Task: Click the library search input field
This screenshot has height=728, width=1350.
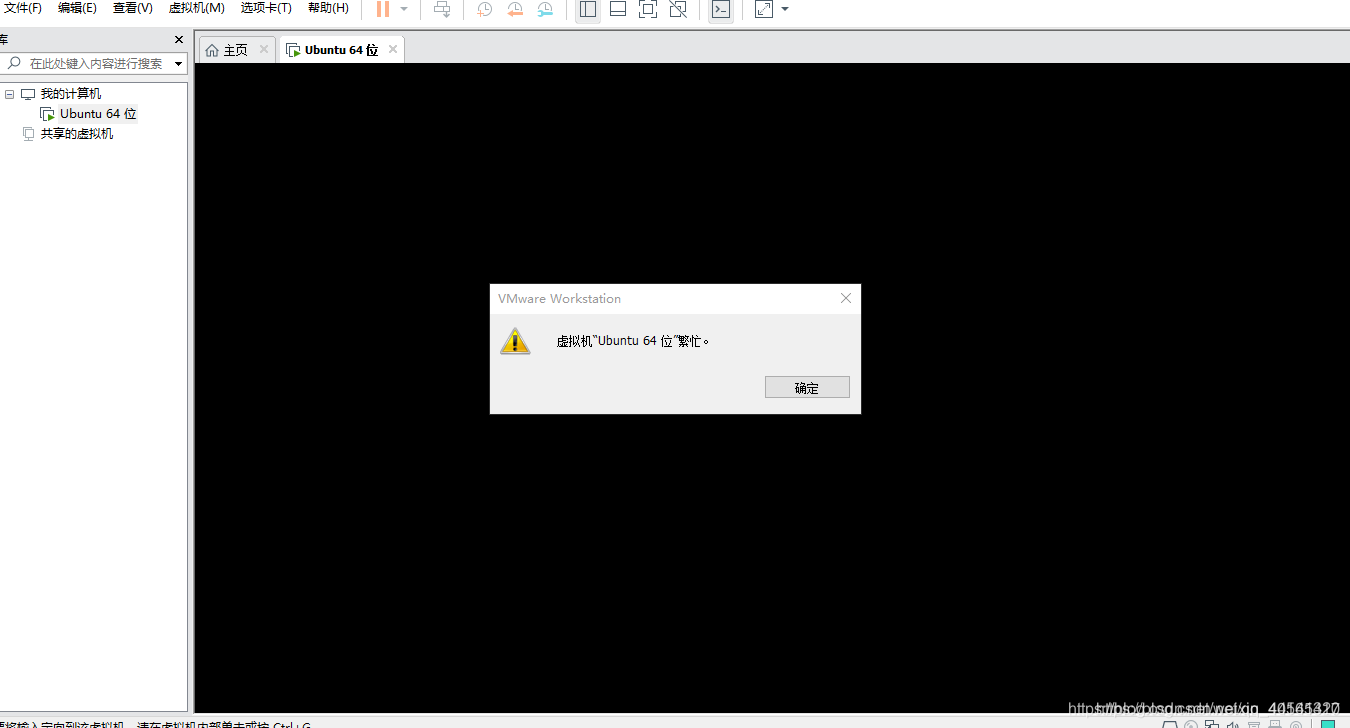Action: [x=95, y=63]
